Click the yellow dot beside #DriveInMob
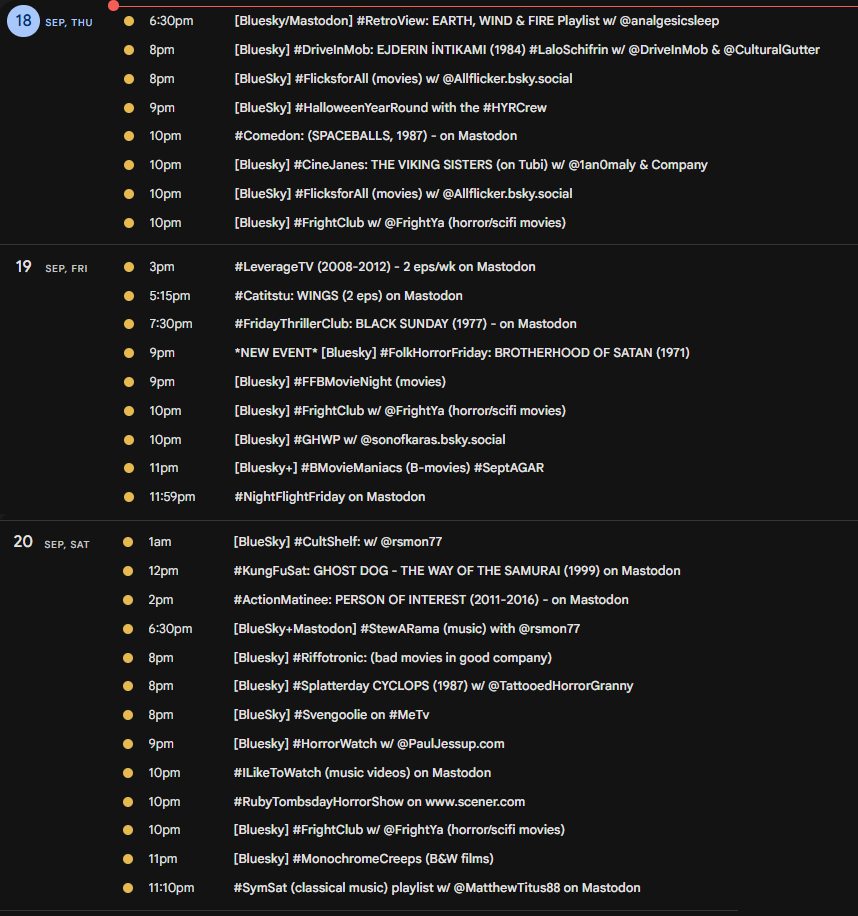 pyautogui.click(x=129, y=50)
